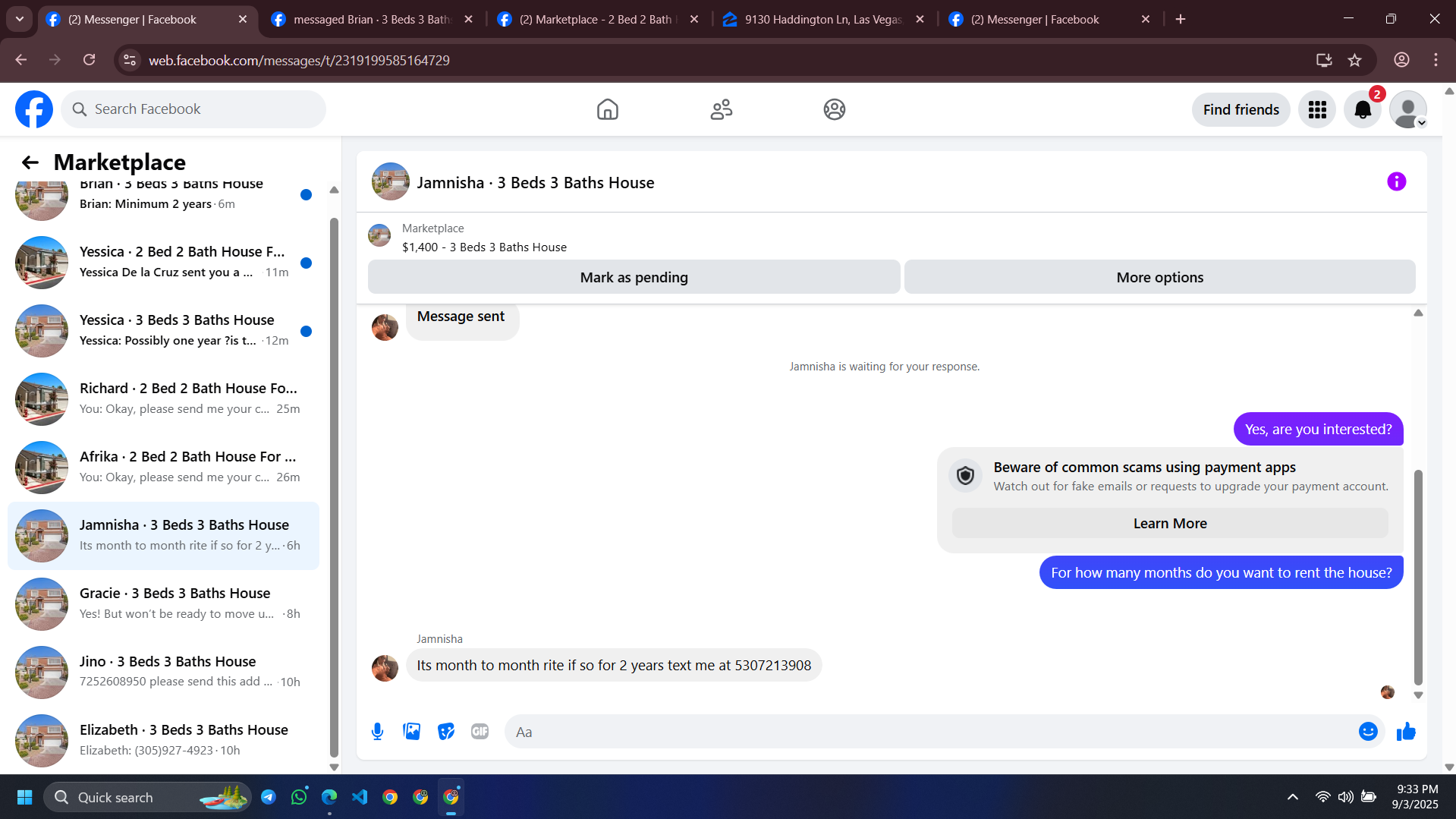Click Jamnisha's listing thumbnail in chat header
Screen dimensions: 1456x819
pos(391,182)
